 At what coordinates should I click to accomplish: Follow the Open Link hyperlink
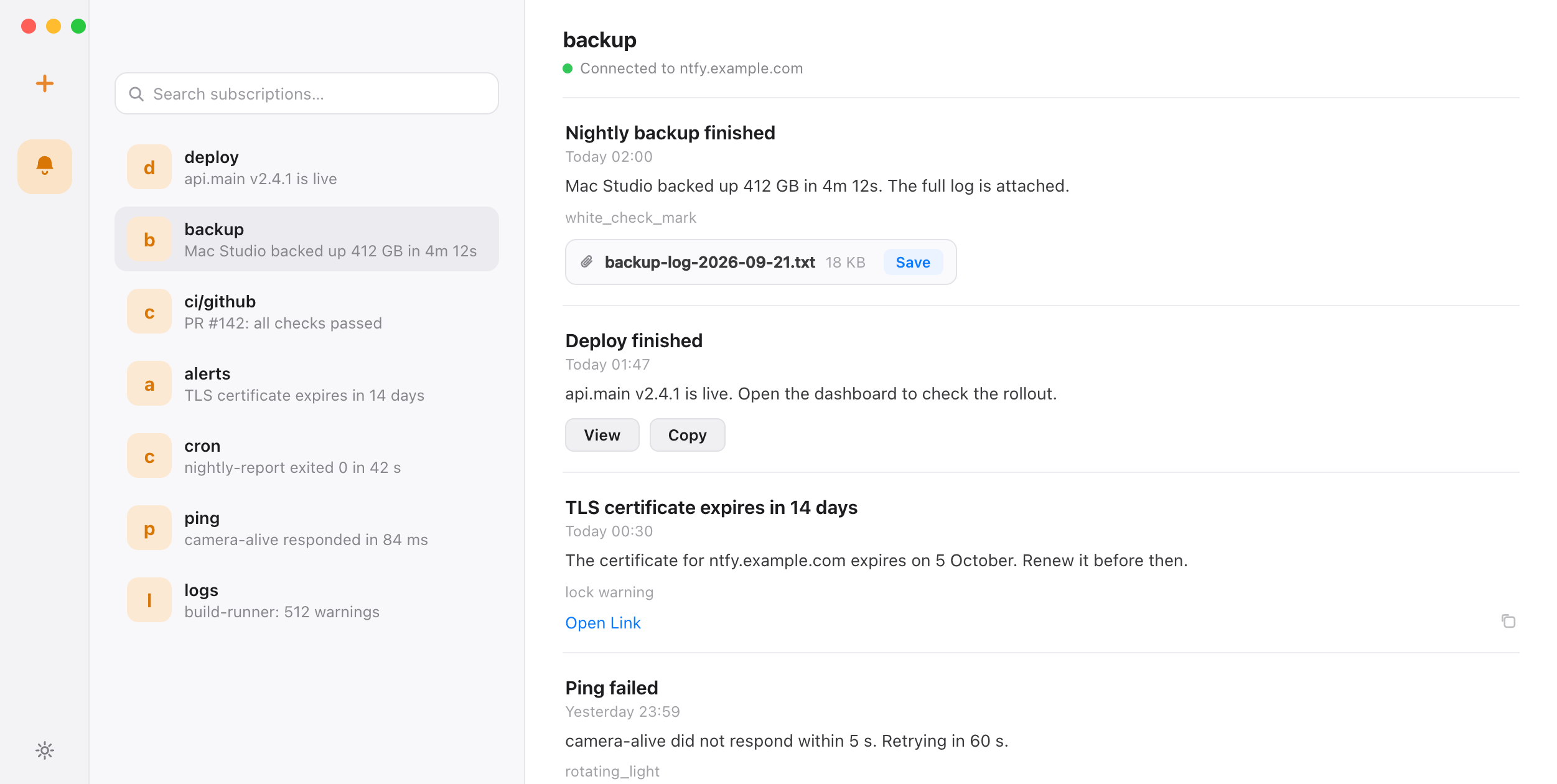(602, 623)
